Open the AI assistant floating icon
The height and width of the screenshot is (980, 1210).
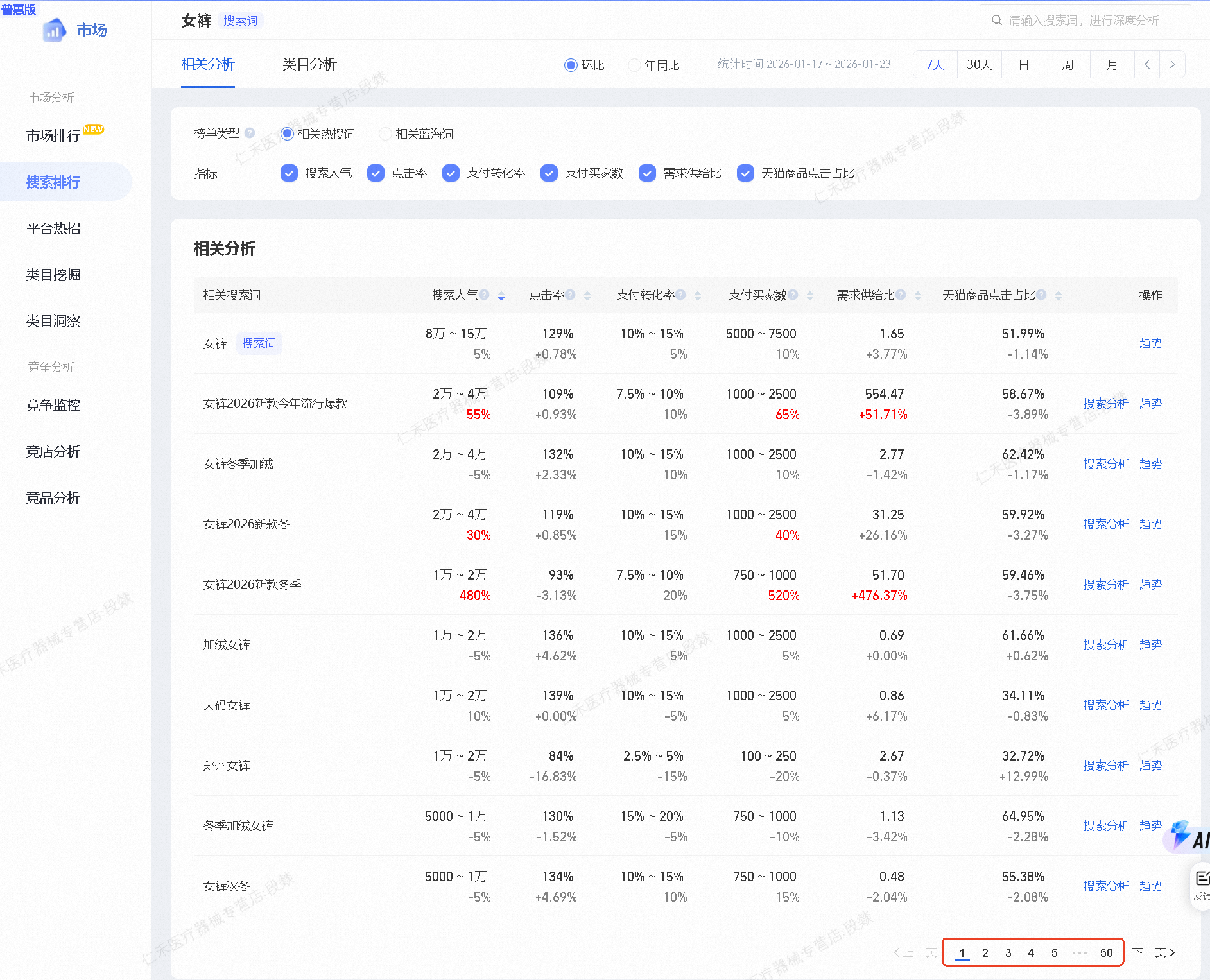tap(1188, 837)
